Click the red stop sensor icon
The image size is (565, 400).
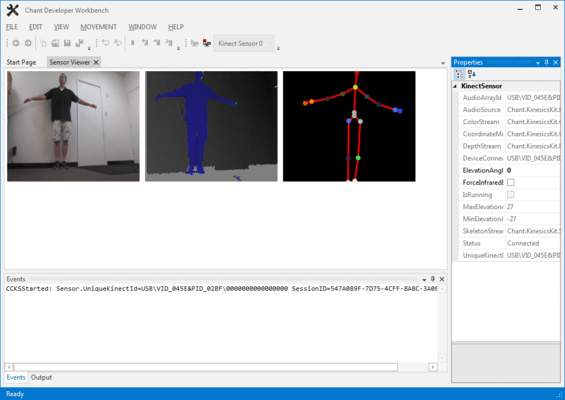[207, 43]
